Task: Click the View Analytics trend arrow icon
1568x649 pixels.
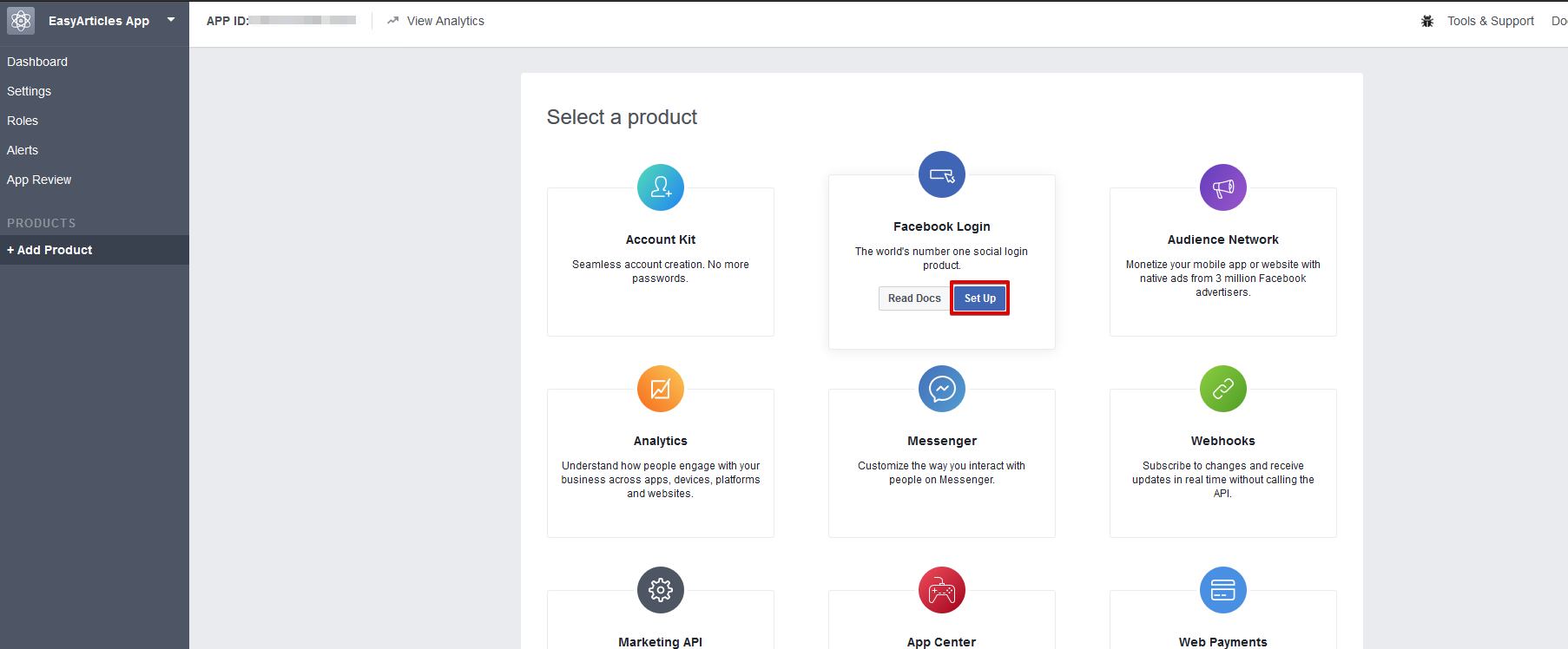Action: click(393, 21)
